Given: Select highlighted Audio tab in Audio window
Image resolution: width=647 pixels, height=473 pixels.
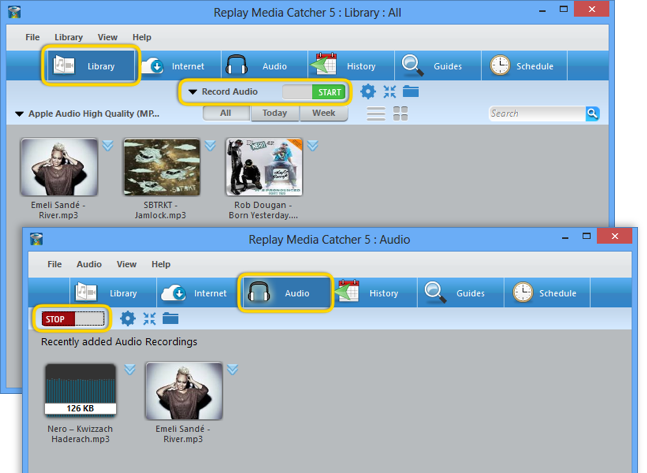Looking at the screenshot, I should pos(286,293).
